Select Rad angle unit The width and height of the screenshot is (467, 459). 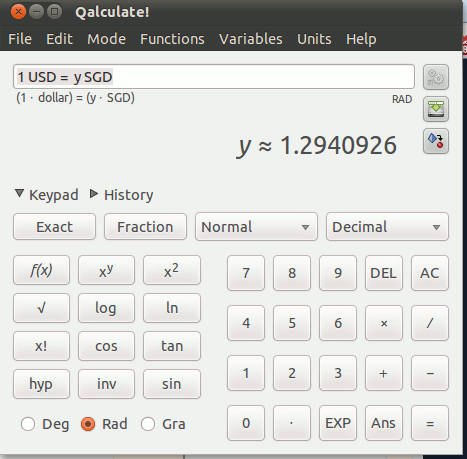coord(104,424)
